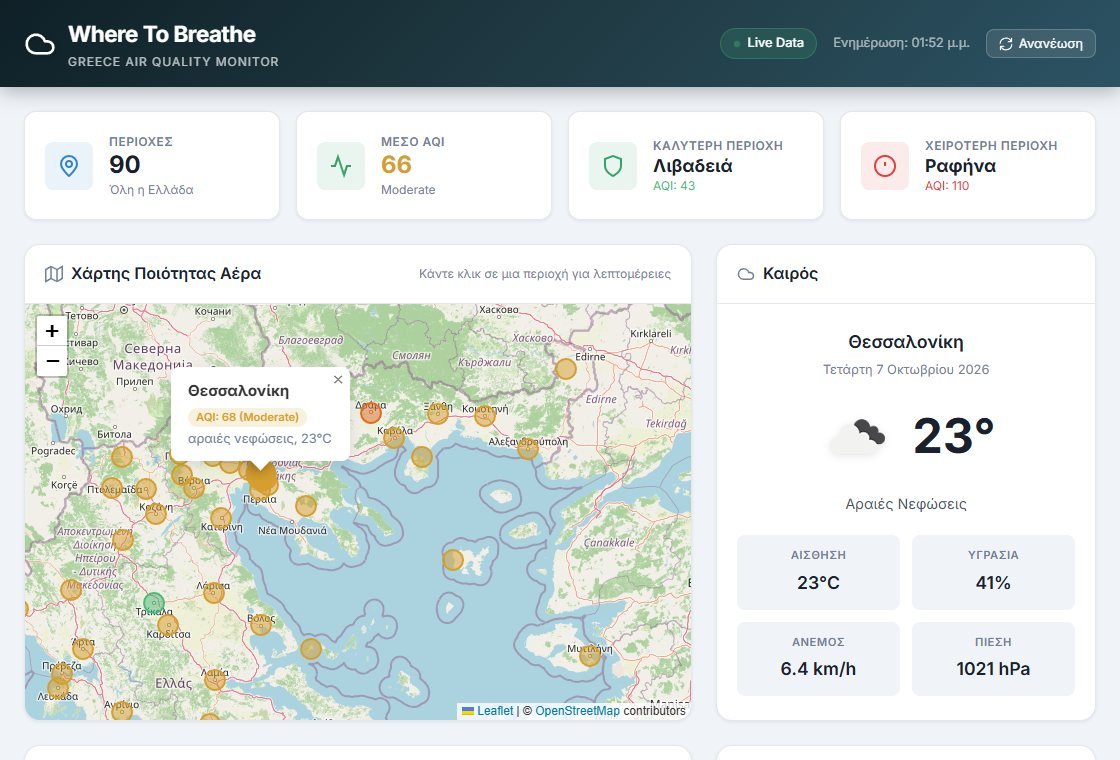Select the green map marker near Τρίκαλα
1120x760 pixels.
click(154, 603)
